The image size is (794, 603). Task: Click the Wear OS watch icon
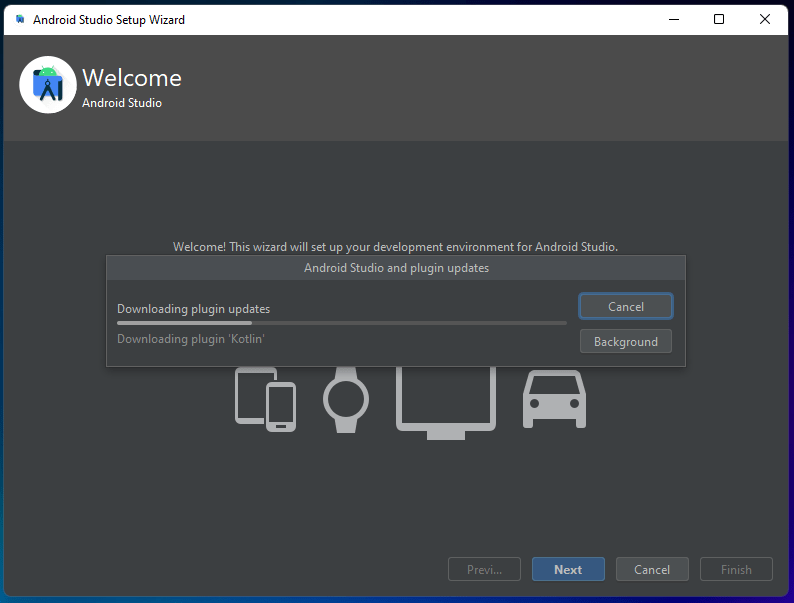coord(346,399)
